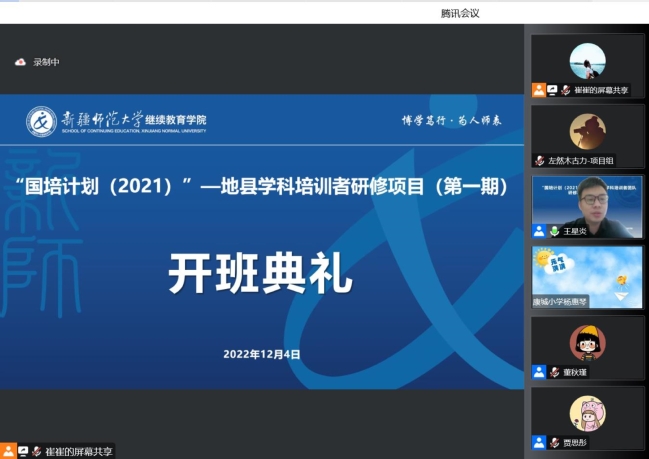Select the 董秋瑾 participant avatar tile

[587, 345]
